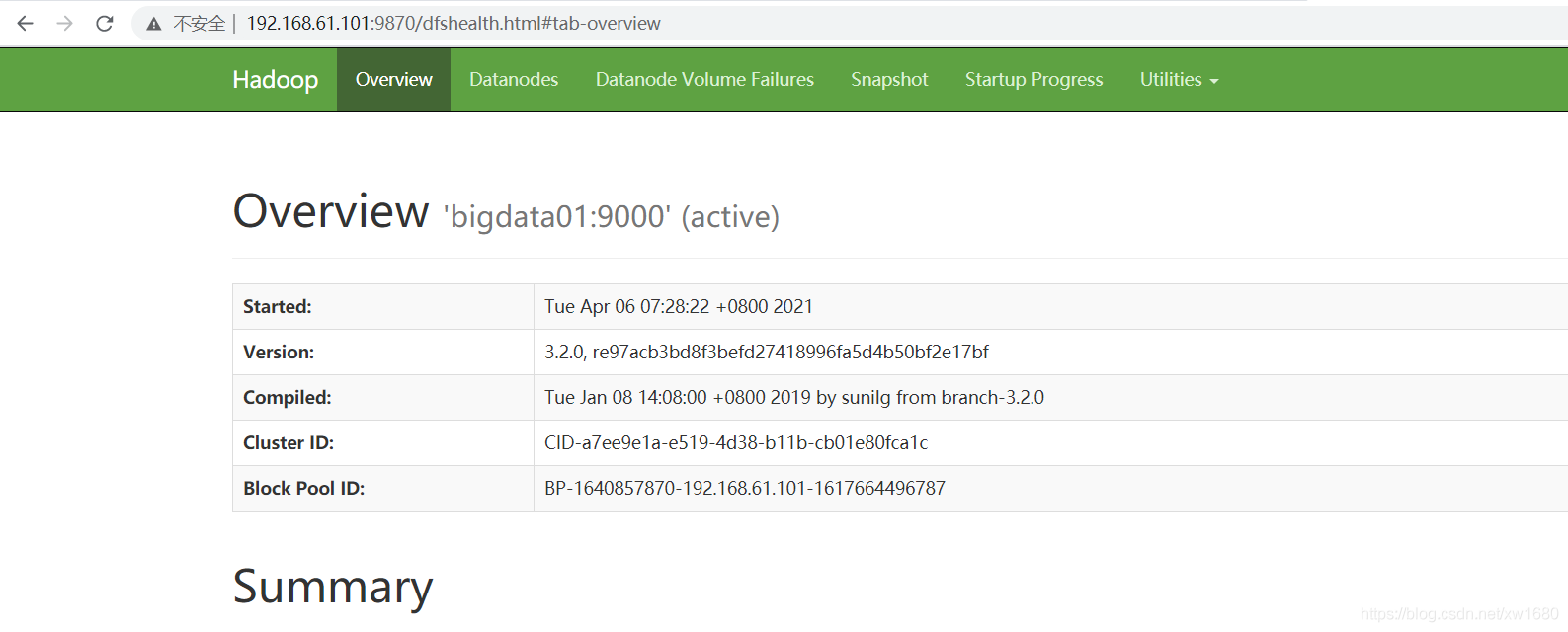This screenshot has height=632, width=1568.
Task: Click the 3.2.0 version hash value
Action: tap(767, 352)
